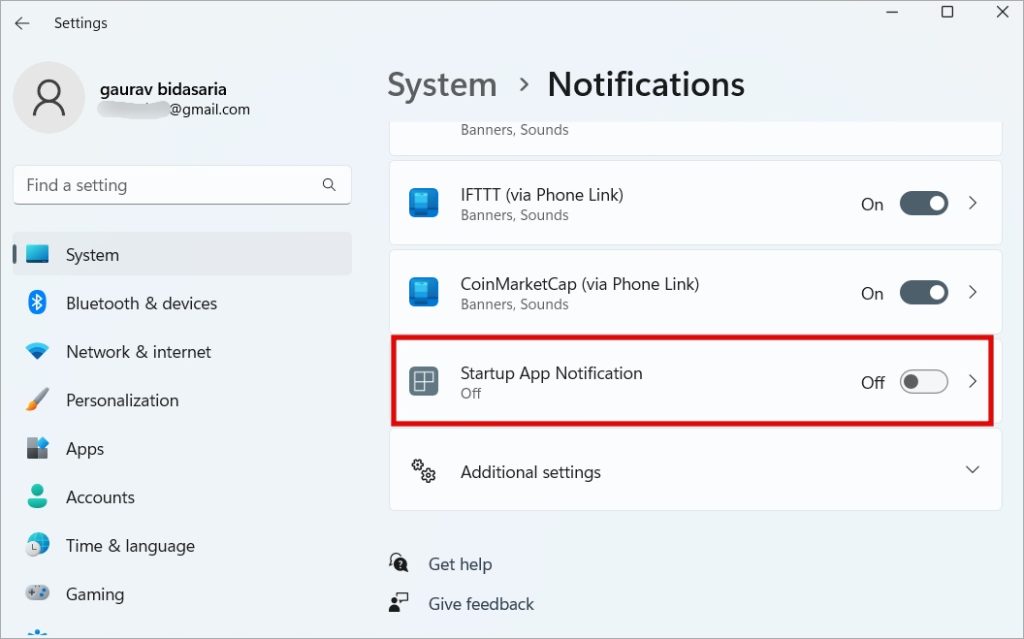Image resolution: width=1024 pixels, height=639 pixels.
Task: Click the Give feedback link
Action: [481, 604]
